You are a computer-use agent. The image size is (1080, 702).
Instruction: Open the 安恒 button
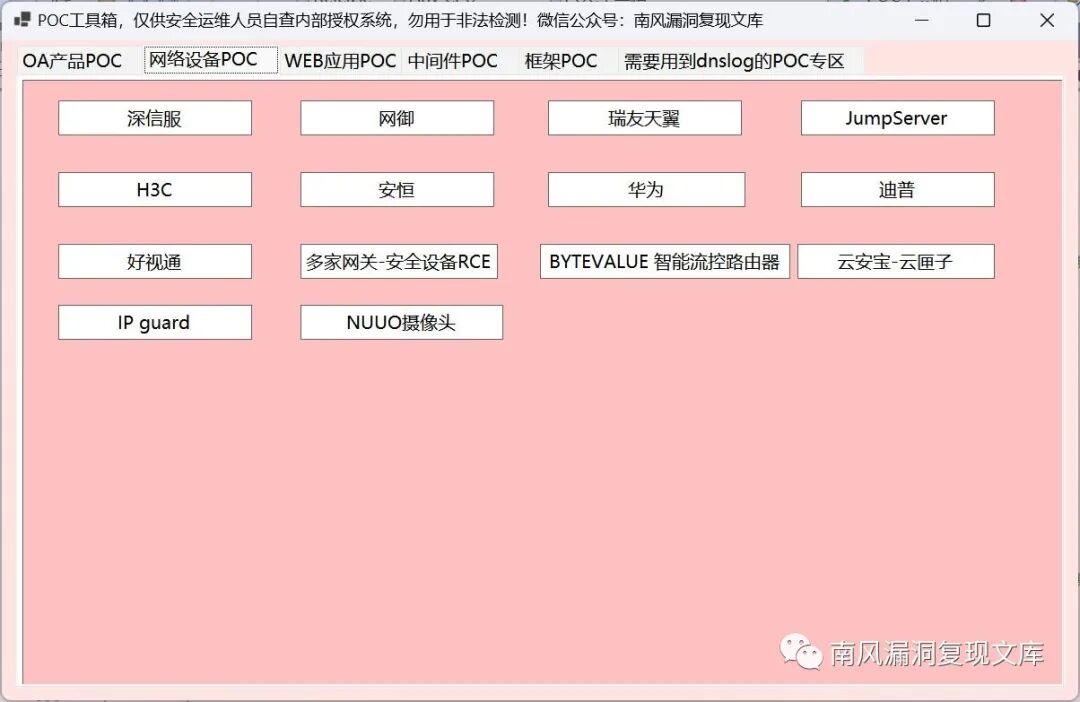397,189
